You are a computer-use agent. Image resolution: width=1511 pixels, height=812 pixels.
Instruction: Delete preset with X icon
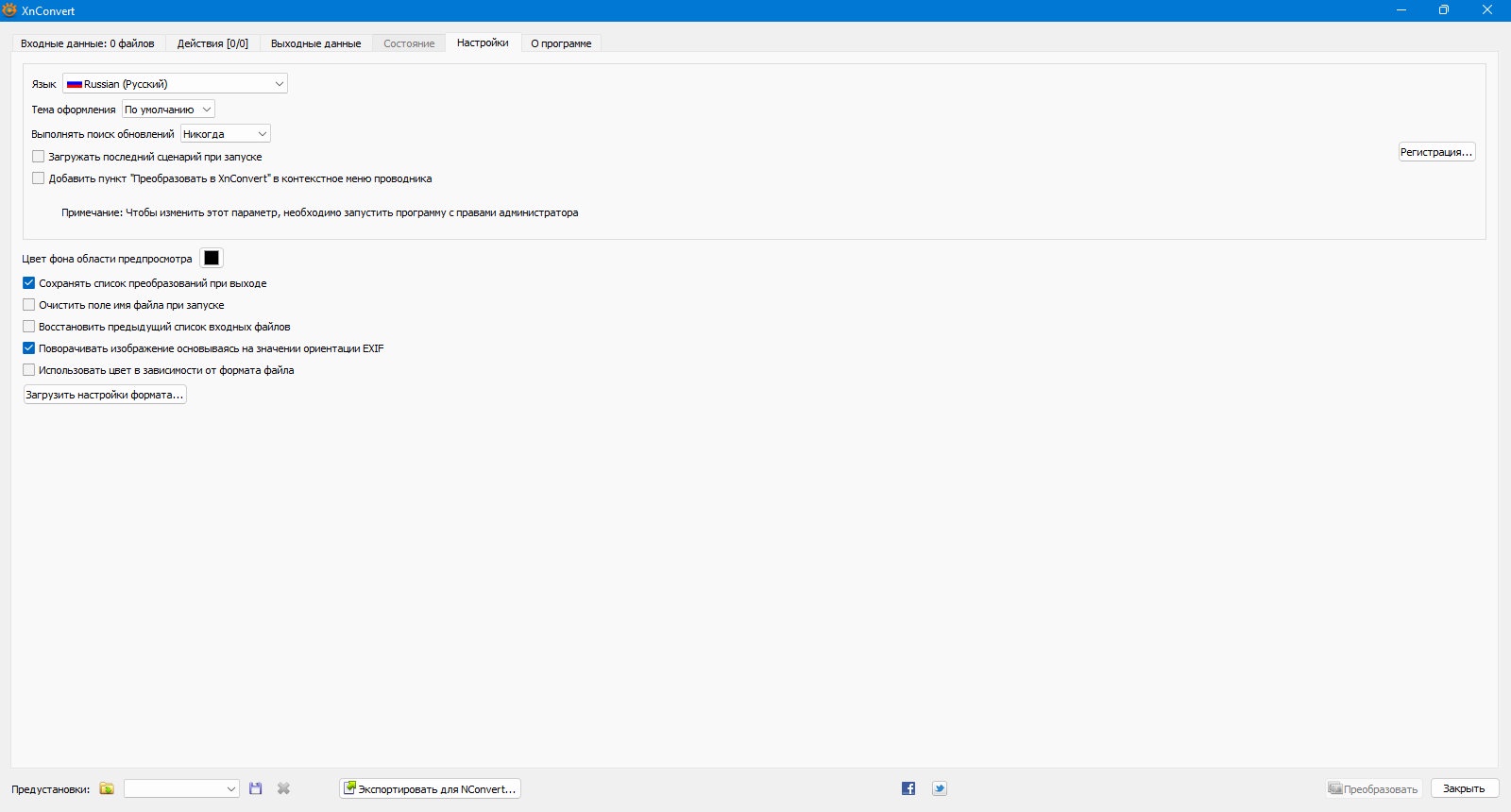[x=283, y=788]
